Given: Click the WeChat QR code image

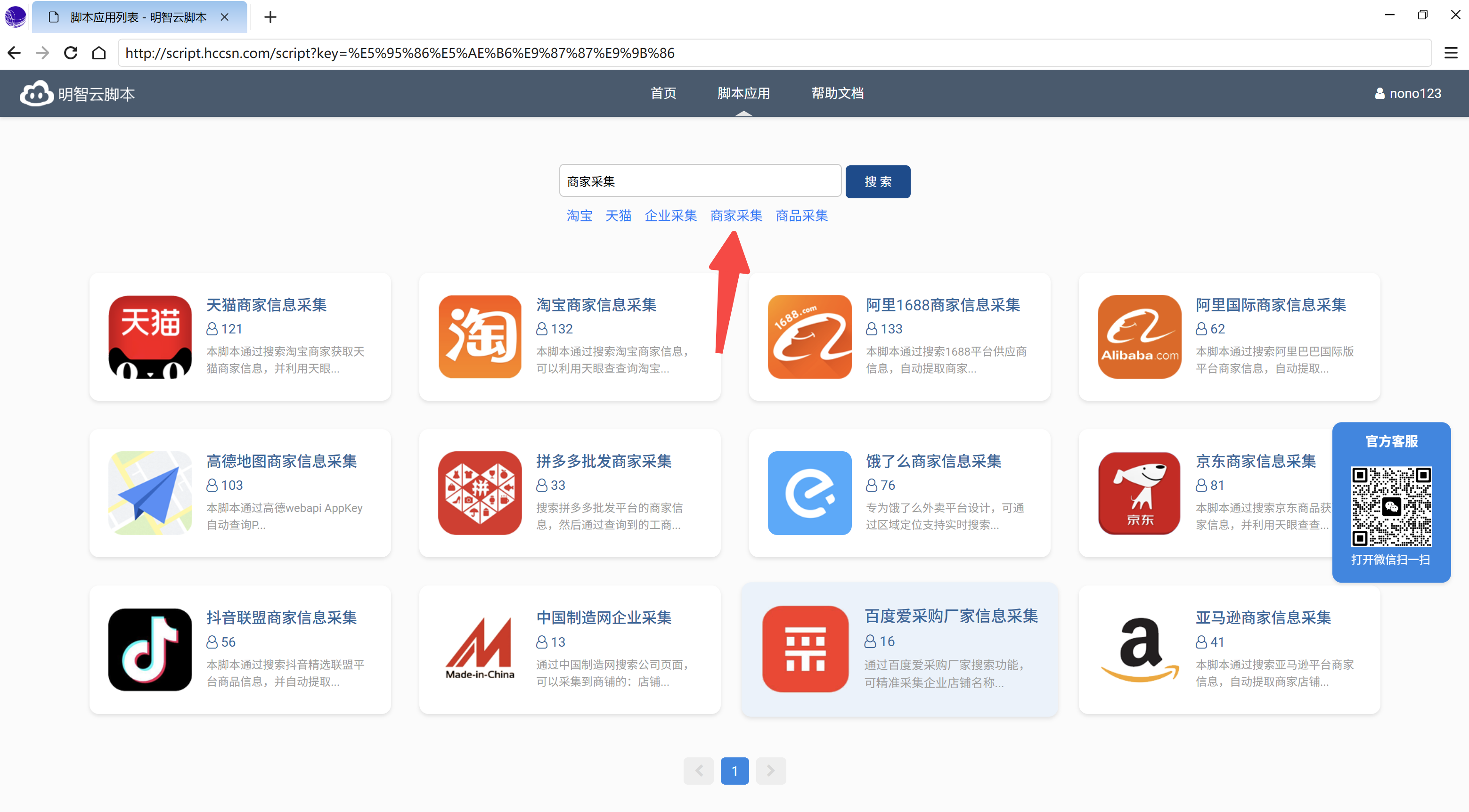Looking at the screenshot, I should coord(1391,507).
